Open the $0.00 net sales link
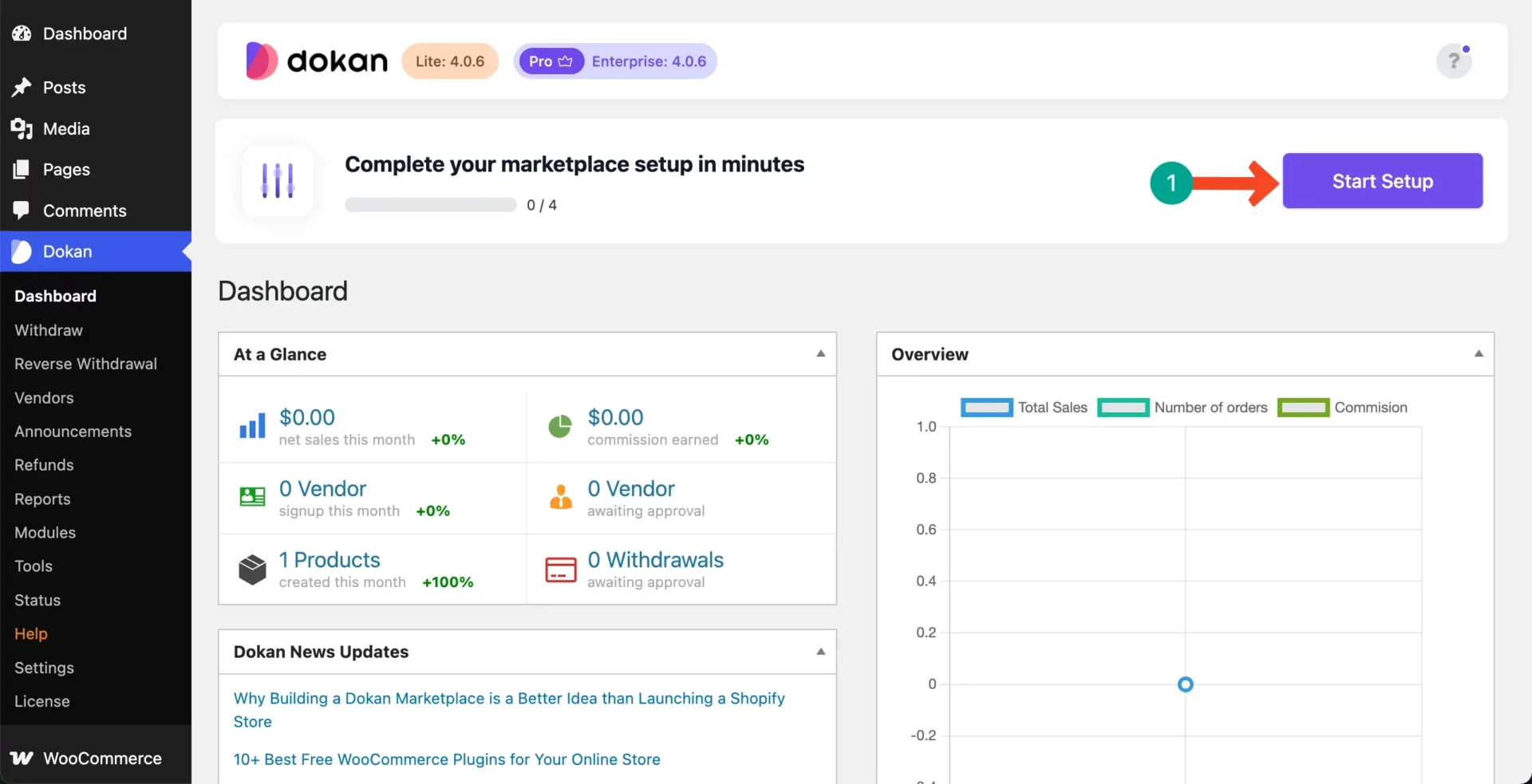 307,417
